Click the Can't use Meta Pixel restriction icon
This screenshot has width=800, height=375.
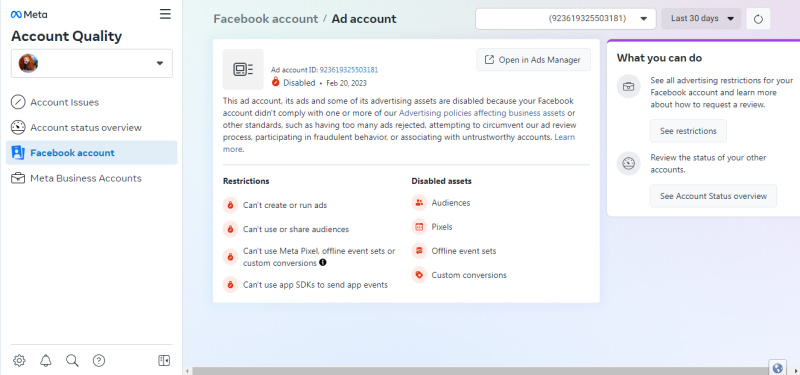point(231,257)
